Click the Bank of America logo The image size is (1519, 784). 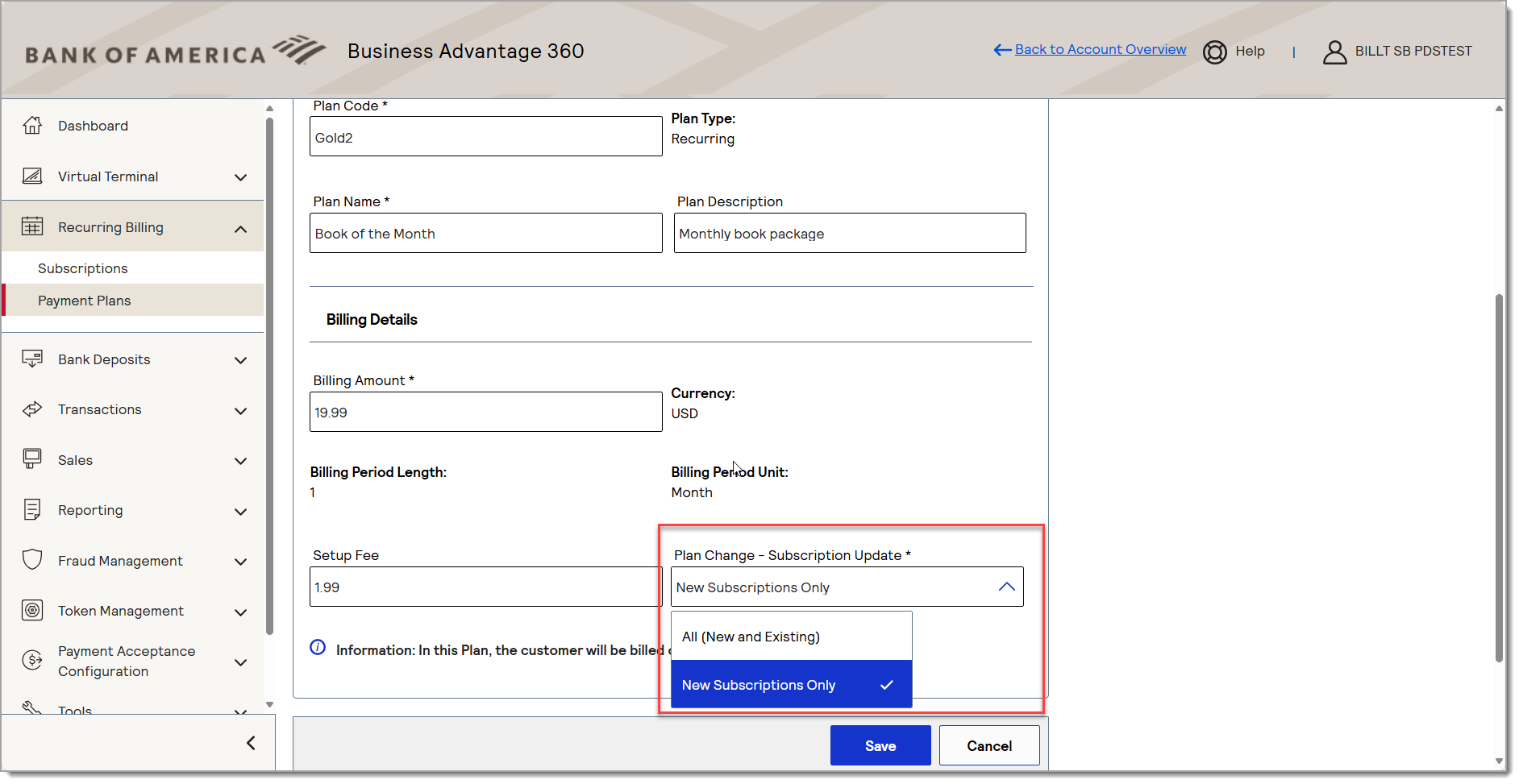tap(175, 51)
